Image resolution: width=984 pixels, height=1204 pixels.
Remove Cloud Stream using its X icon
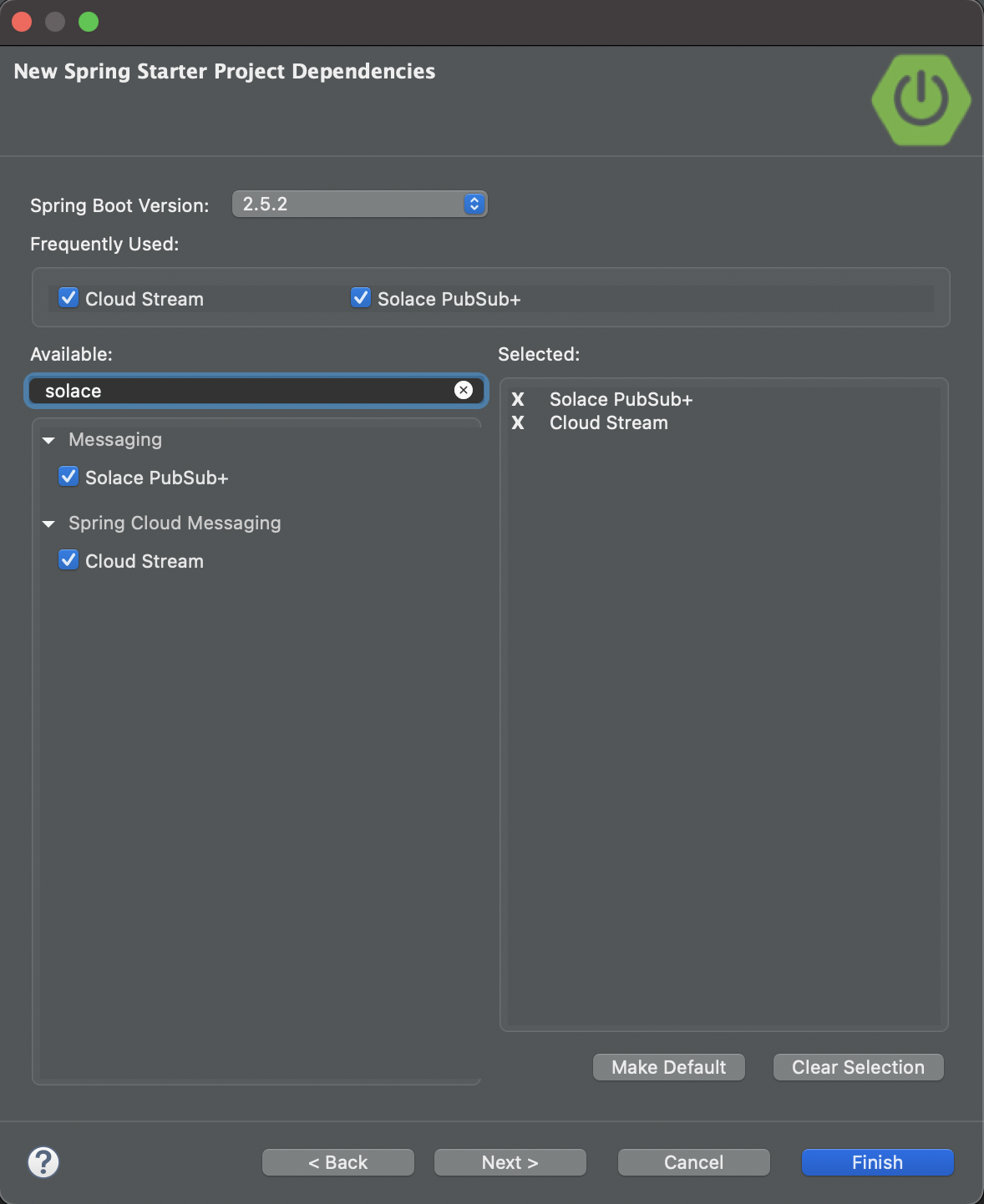click(x=518, y=422)
